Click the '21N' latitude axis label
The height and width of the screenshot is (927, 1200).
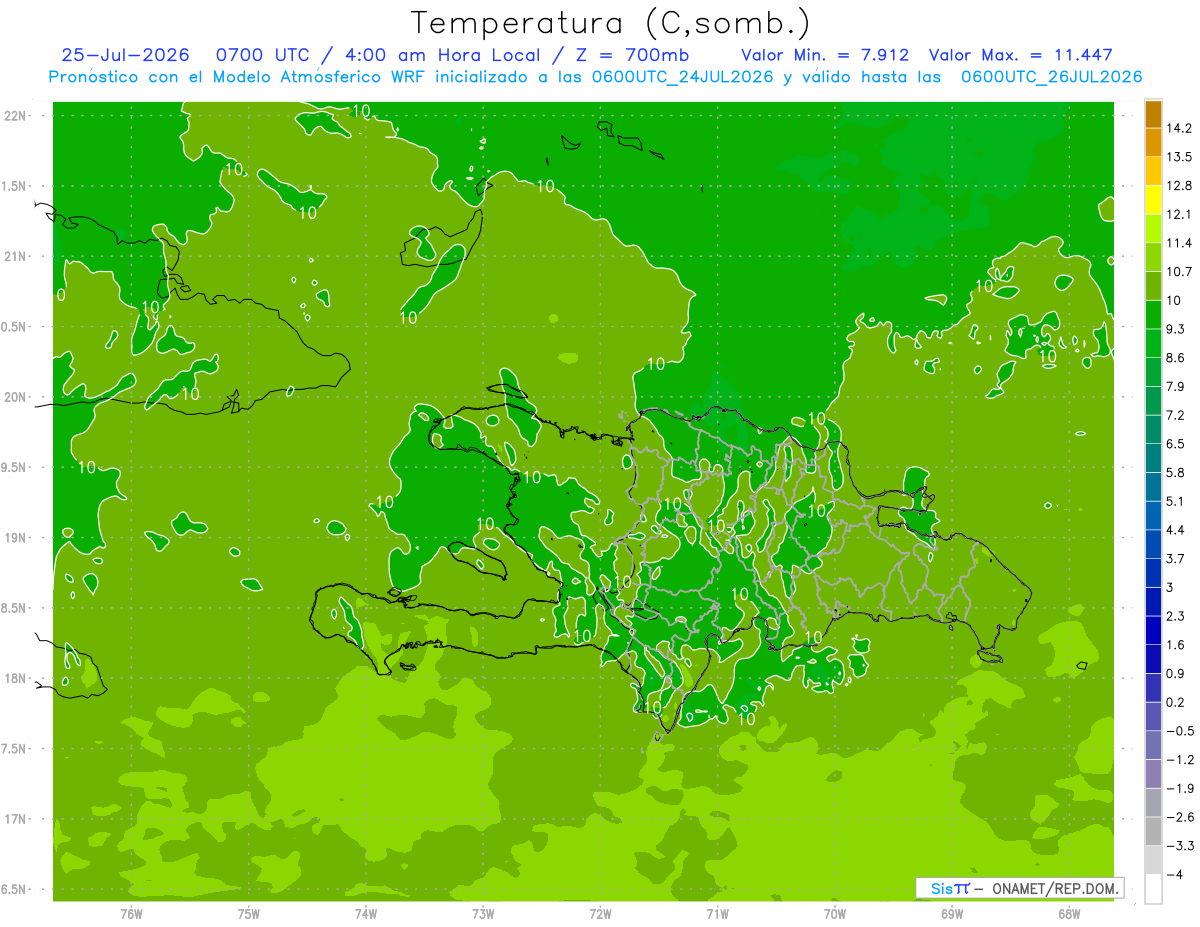pyautogui.click(x=17, y=257)
